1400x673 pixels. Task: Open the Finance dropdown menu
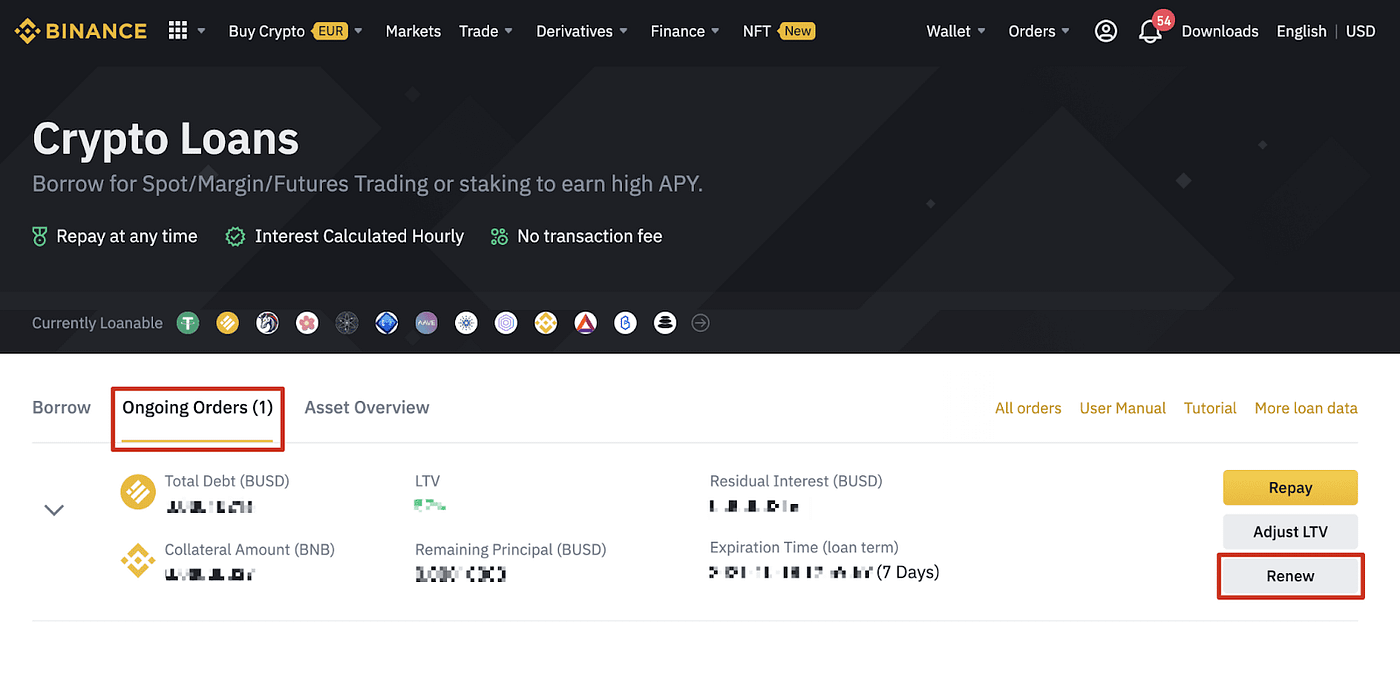pos(685,31)
